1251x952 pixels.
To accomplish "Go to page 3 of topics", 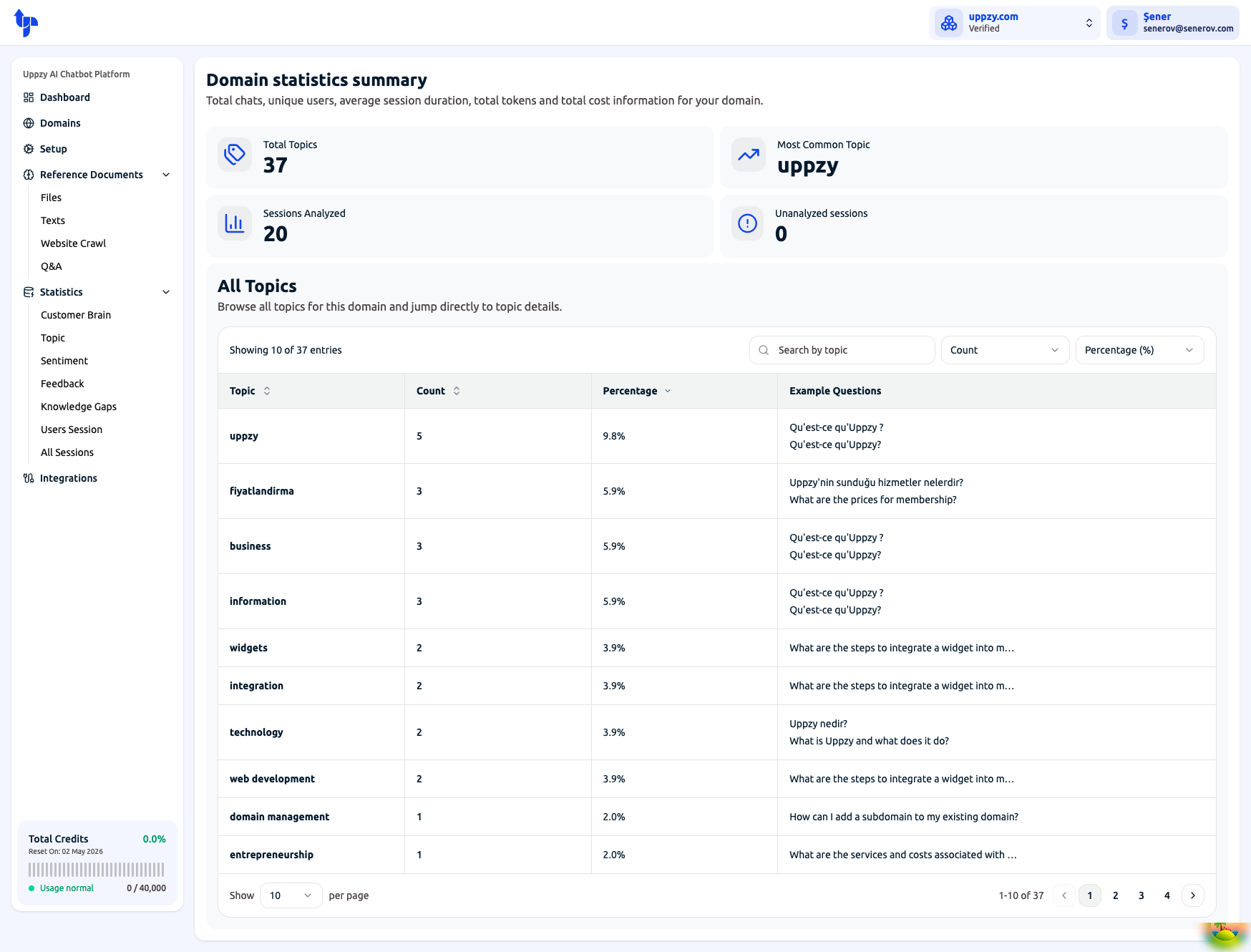I will [1142, 895].
